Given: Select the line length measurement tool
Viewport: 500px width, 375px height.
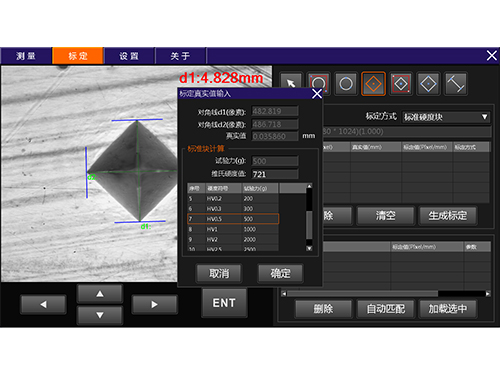Looking at the screenshot, I should pos(456,83).
